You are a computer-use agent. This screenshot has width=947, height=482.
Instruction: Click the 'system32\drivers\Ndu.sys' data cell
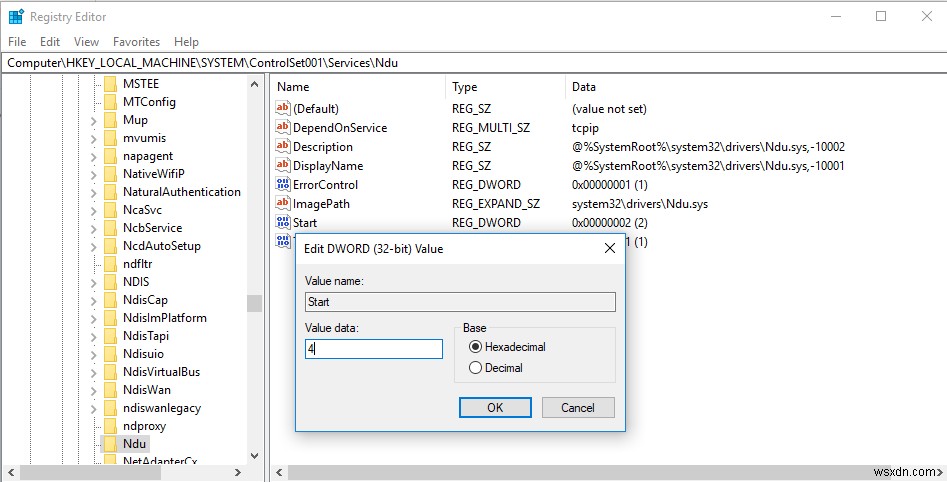pos(640,204)
